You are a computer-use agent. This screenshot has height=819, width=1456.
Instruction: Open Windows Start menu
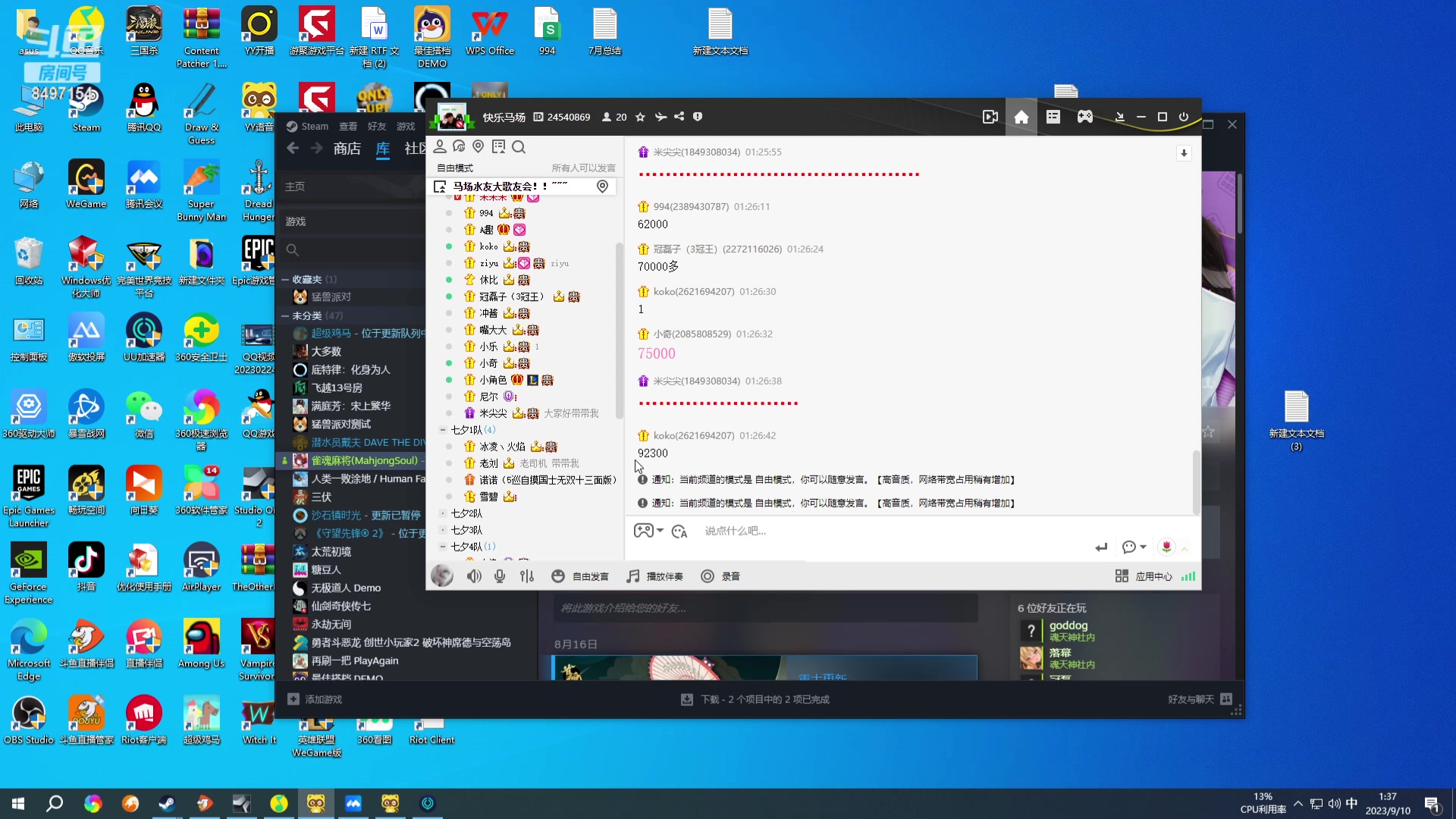tap(18, 803)
